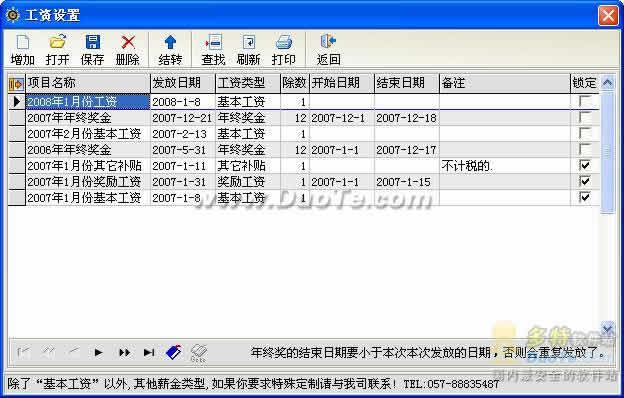Go back using the 返回 icon
Image resolution: width=624 pixels, height=398 pixels.
pos(328,41)
